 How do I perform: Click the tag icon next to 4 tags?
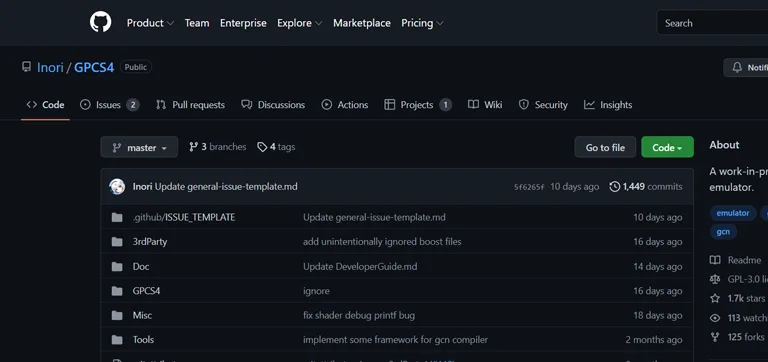(x=262, y=147)
